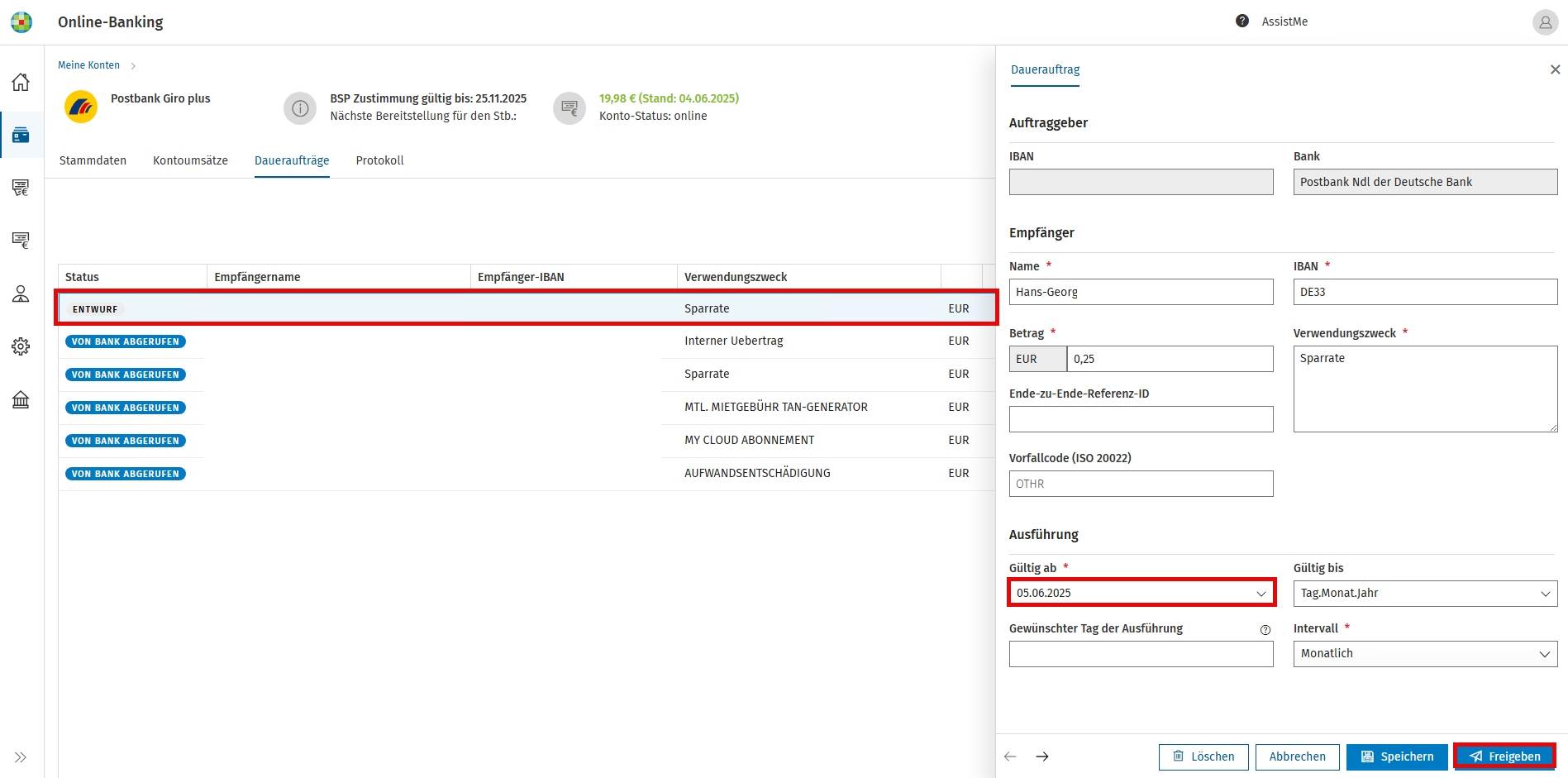This screenshot has height=778, width=1568.
Task: Open the Gültig ab date dropdown
Action: coord(1141,593)
